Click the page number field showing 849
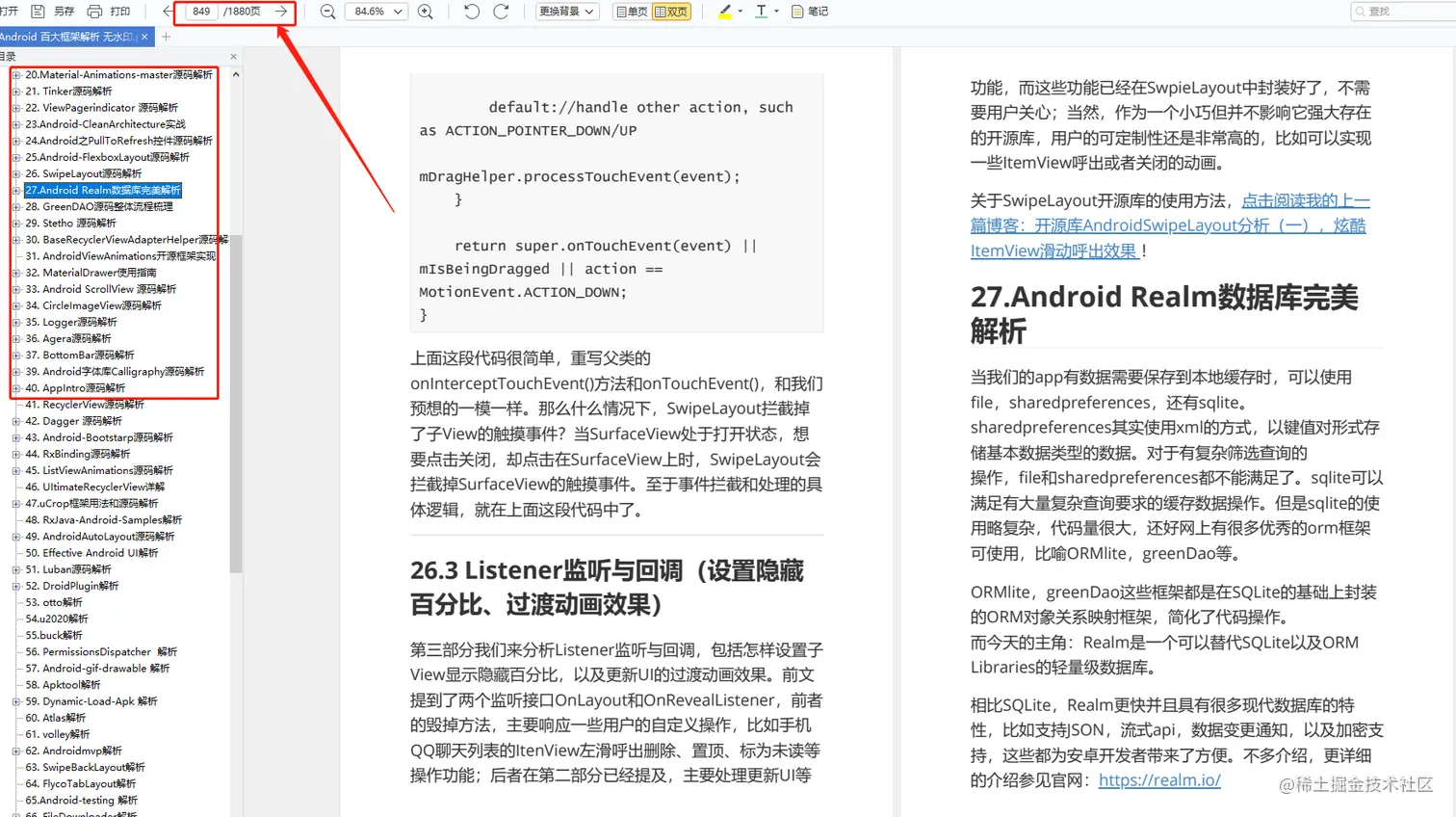The image size is (1456, 817). pyautogui.click(x=201, y=12)
